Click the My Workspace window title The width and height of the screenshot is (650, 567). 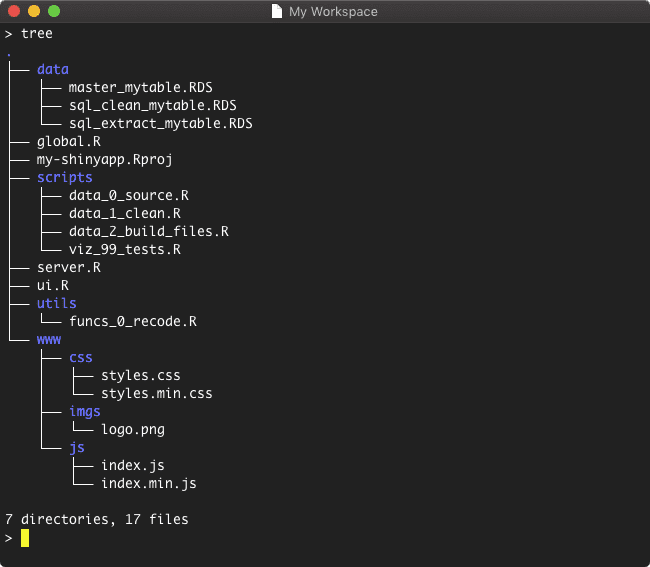333,12
